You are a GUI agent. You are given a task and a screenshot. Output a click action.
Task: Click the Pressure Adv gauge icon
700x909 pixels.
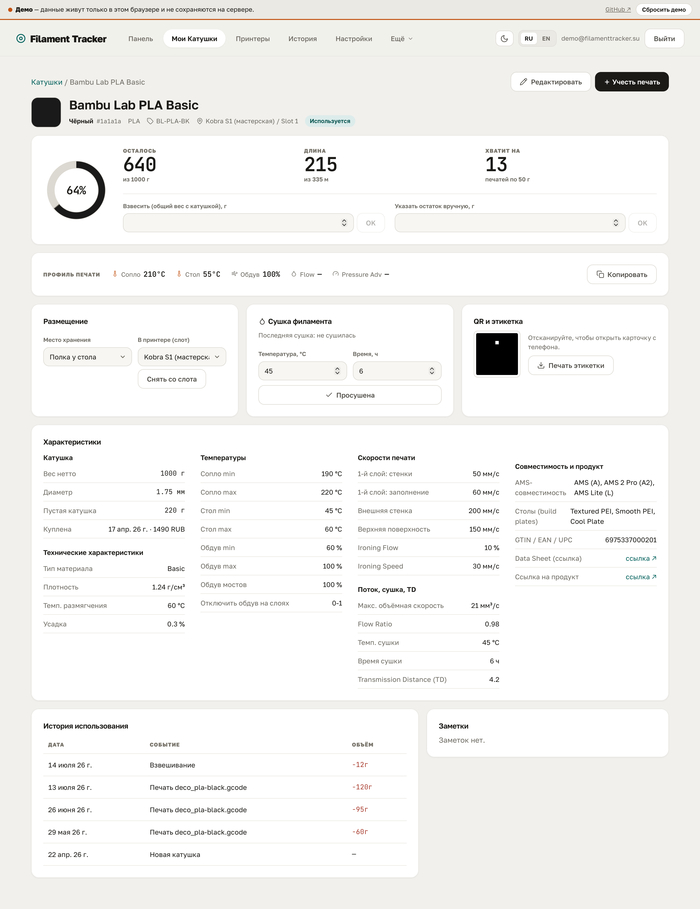(x=335, y=274)
